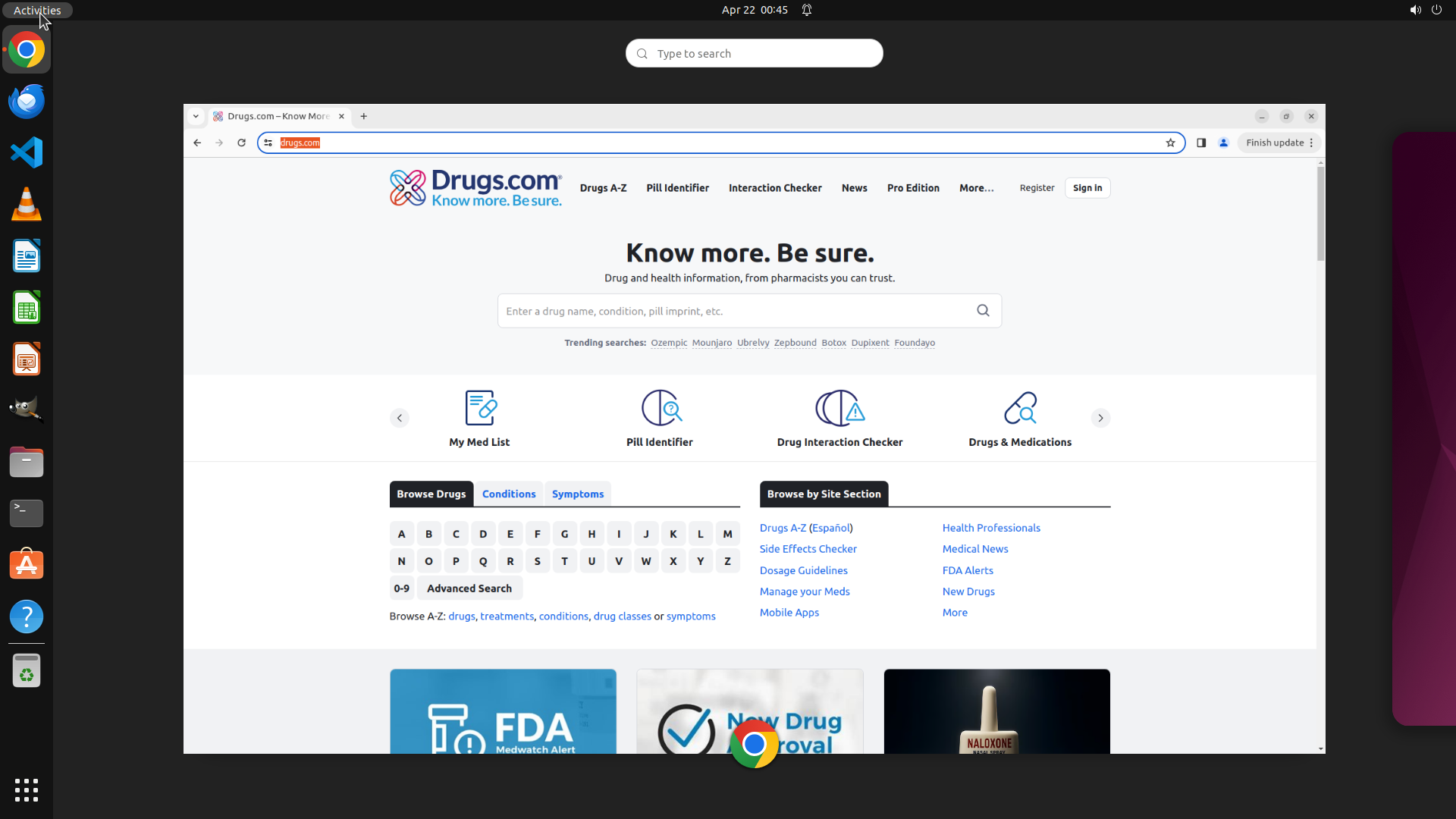Screen dimensions: 1456x819
Task: Advance carousel with right chevron arrow
Action: [x=1100, y=418]
